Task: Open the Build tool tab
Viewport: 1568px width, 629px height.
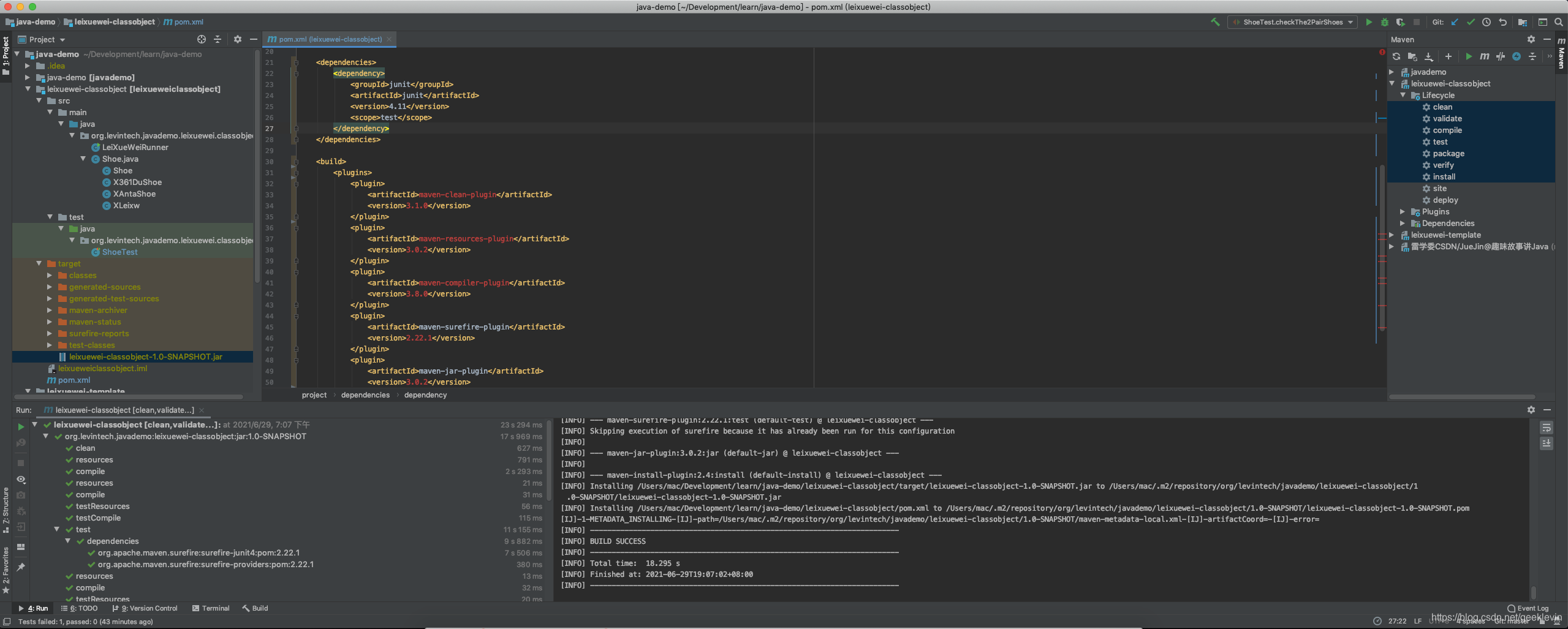Action: [256, 608]
